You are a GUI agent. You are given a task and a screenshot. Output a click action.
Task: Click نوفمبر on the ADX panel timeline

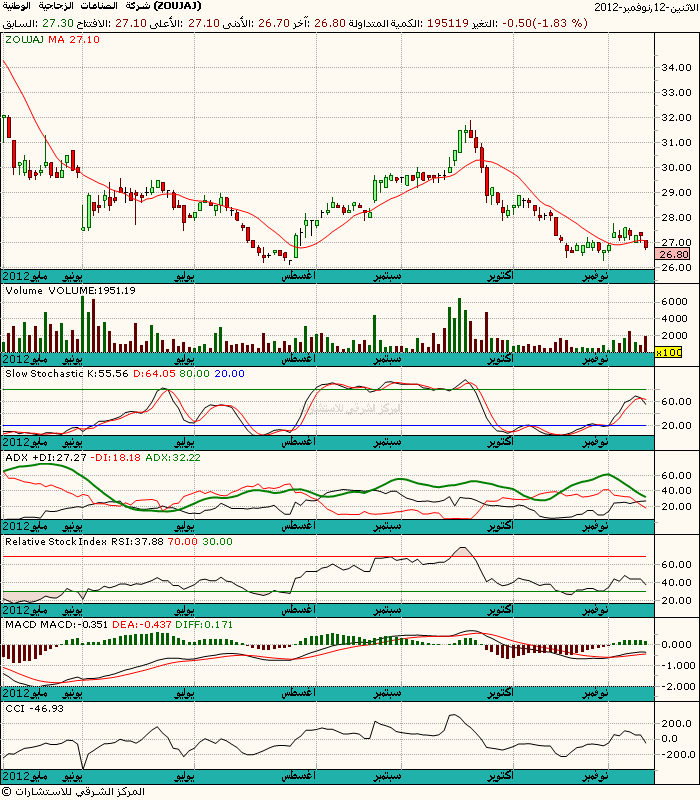[x=595, y=526]
